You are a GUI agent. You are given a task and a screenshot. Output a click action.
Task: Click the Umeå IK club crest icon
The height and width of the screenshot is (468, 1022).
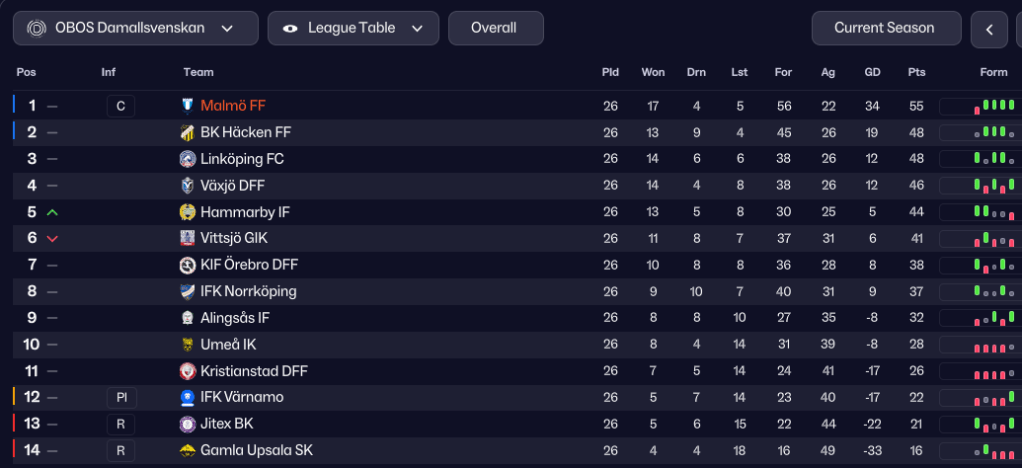pyautogui.click(x=187, y=344)
